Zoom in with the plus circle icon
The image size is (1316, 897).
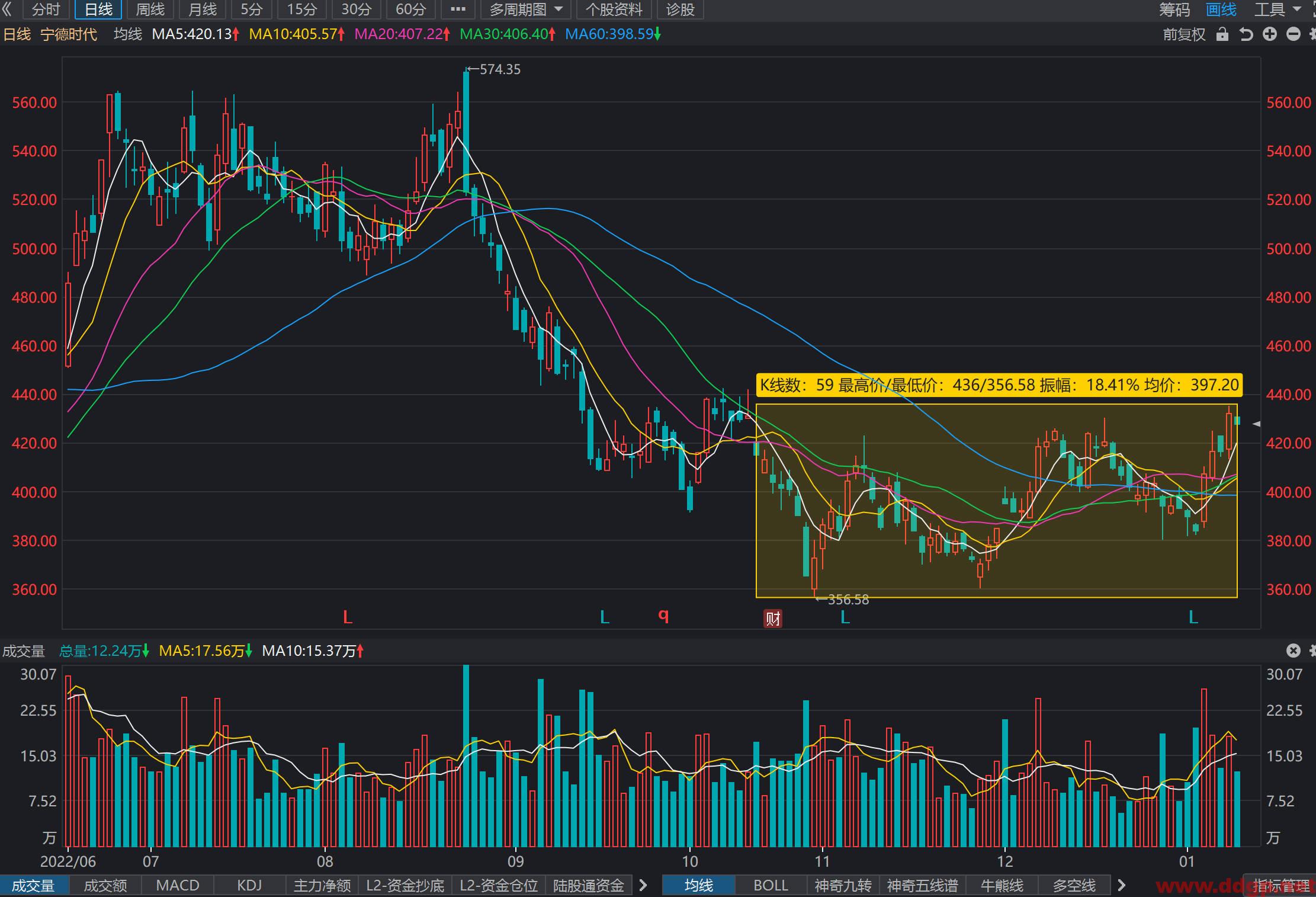coord(1270,34)
